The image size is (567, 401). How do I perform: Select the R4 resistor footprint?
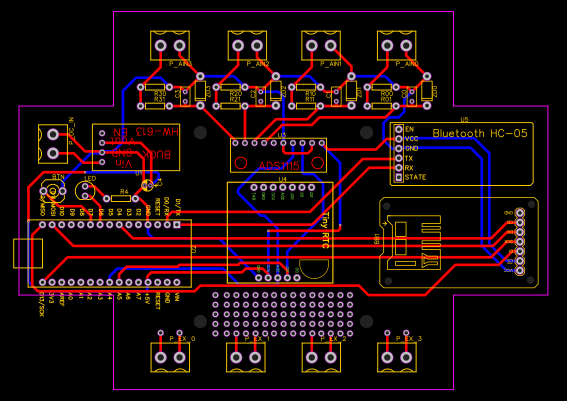121,199
